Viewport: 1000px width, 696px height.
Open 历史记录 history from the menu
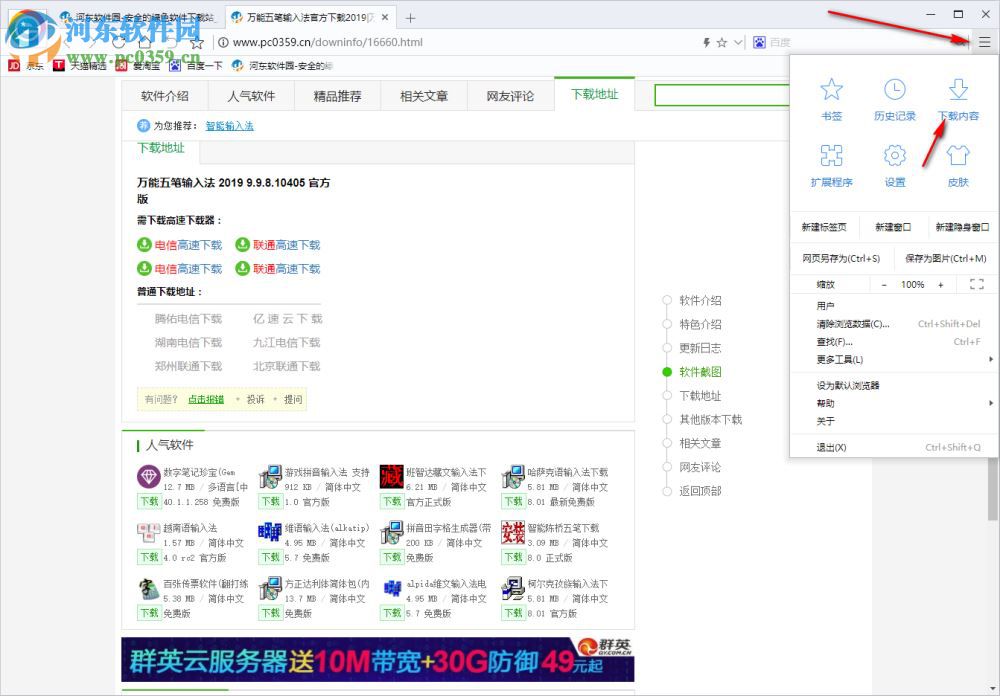tap(894, 97)
